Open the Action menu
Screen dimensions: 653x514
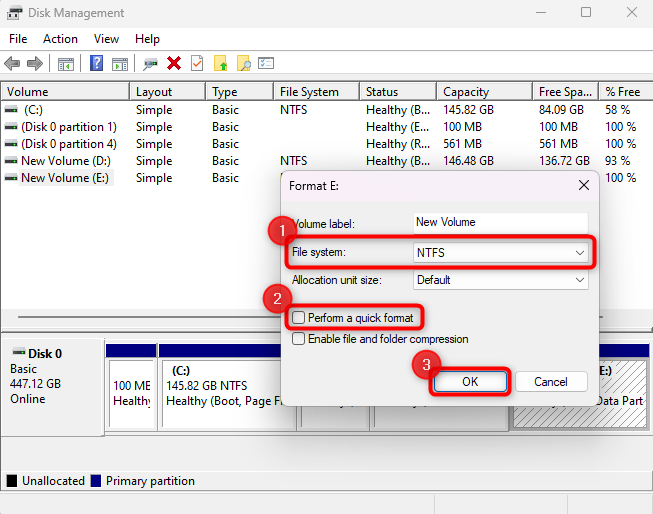tap(60, 39)
